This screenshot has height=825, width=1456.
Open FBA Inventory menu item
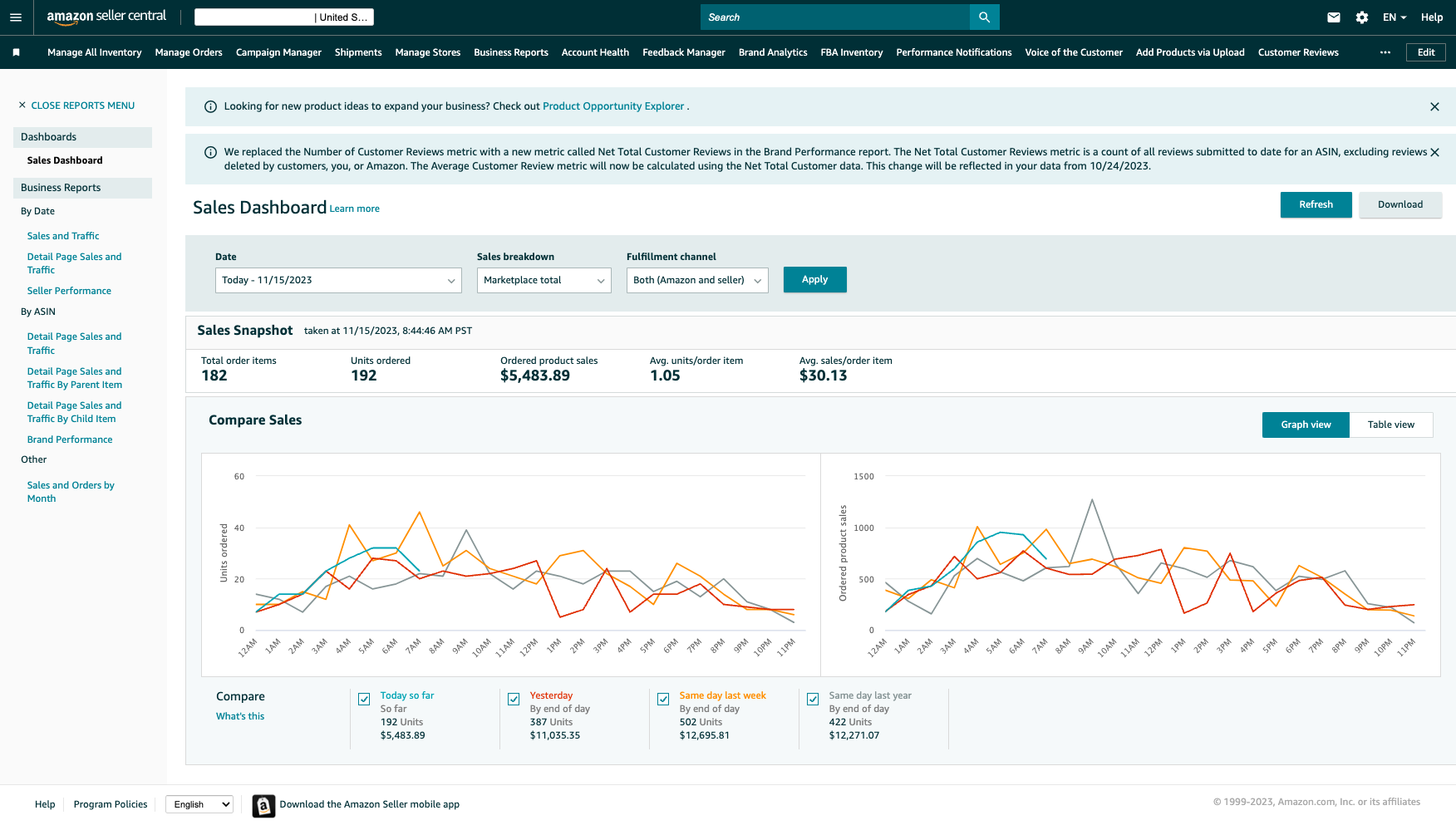852,52
